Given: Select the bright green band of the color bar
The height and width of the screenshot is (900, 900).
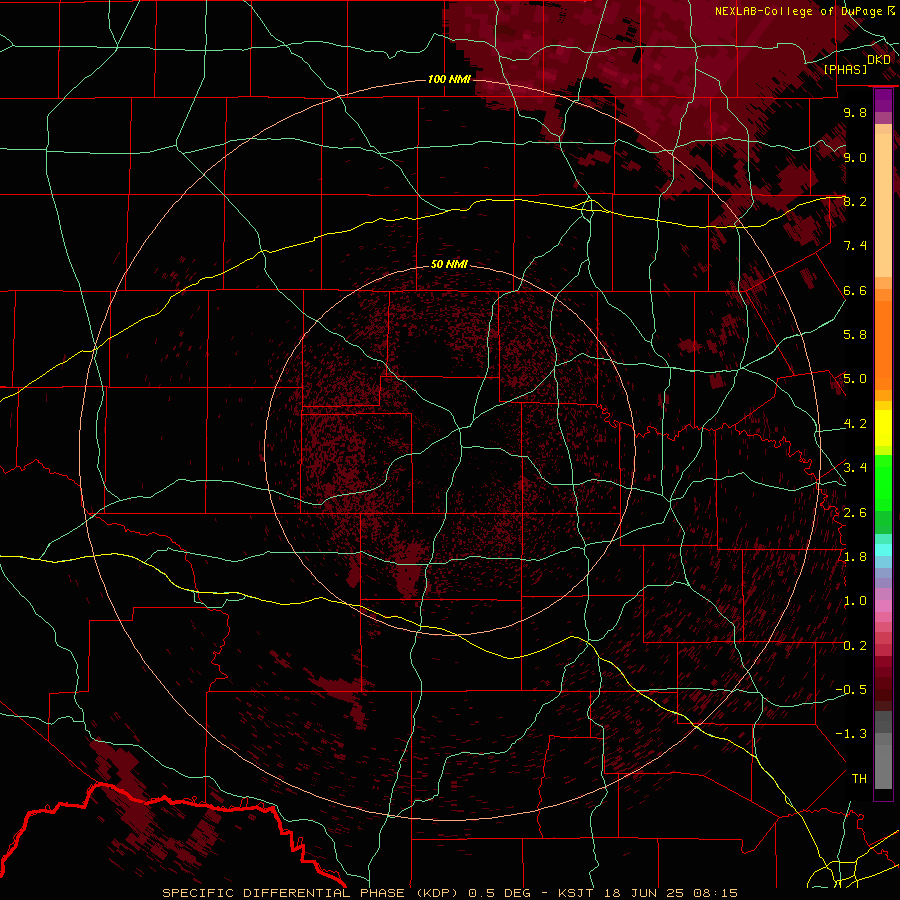Looking at the screenshot, I should 883,482.
